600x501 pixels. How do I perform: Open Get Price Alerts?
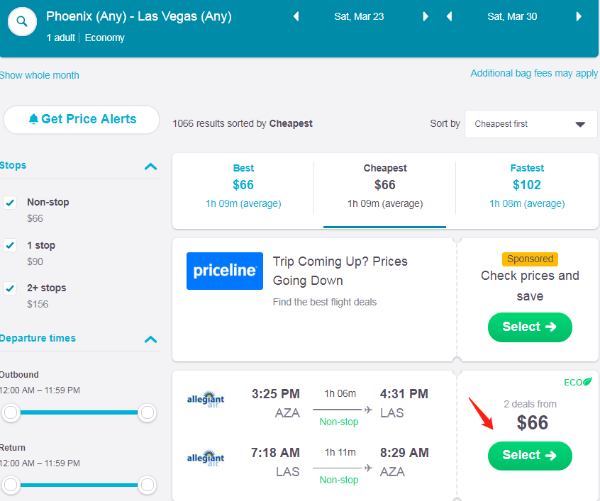82,119
